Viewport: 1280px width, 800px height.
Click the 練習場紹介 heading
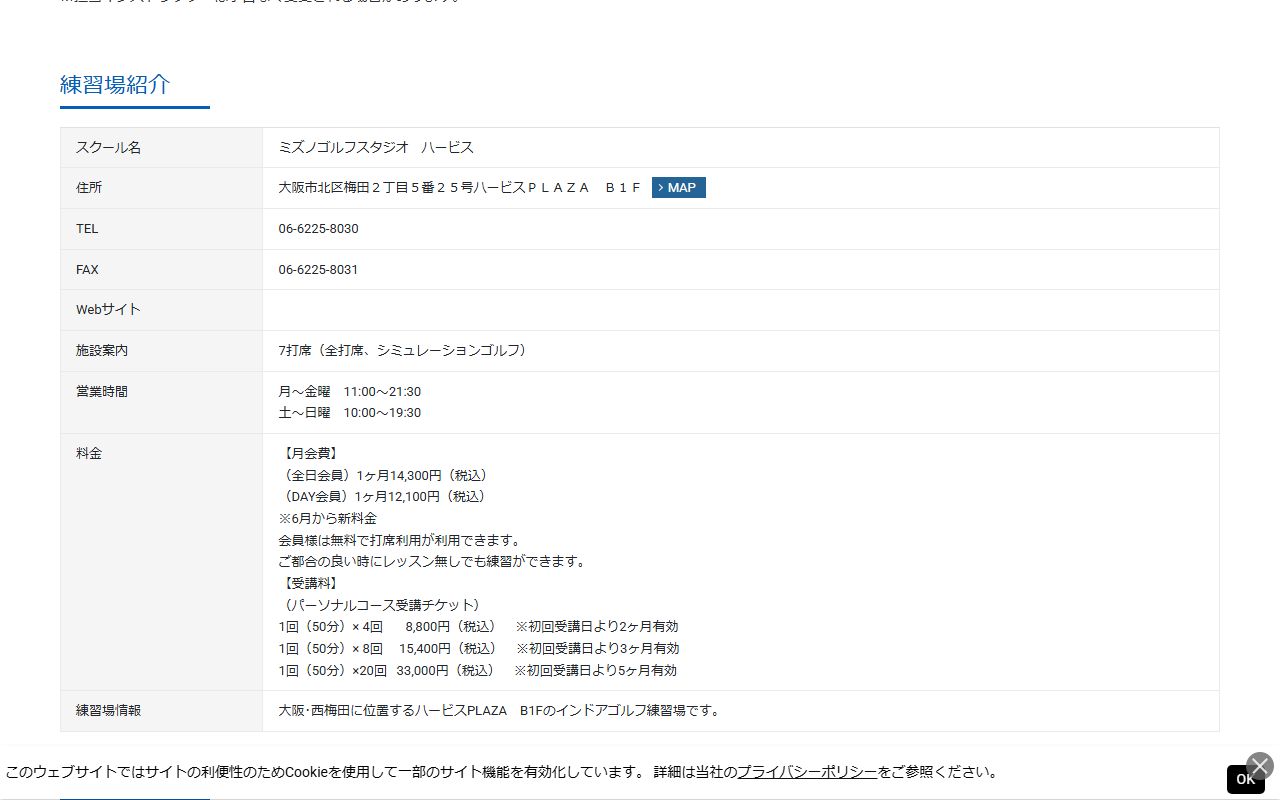point(115,85)
